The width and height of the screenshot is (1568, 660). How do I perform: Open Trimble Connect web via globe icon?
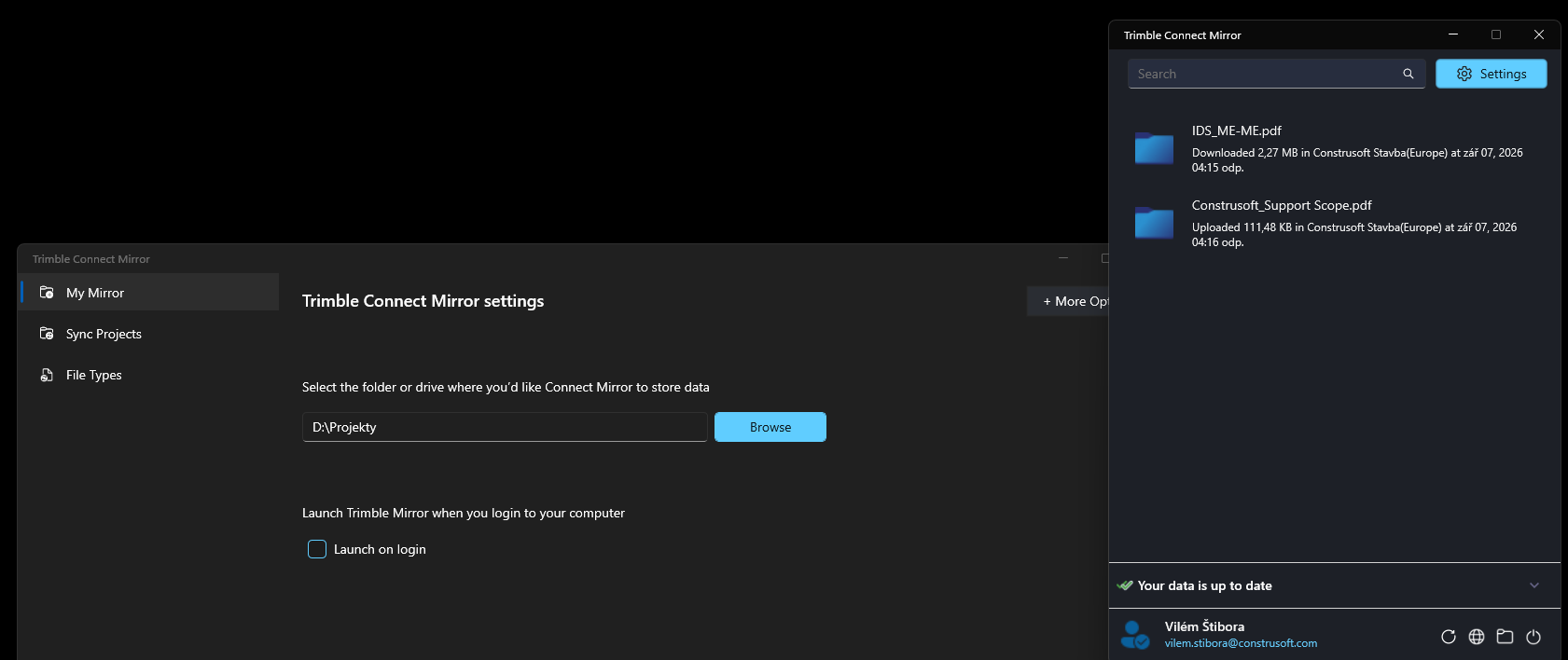point(1477,637)
